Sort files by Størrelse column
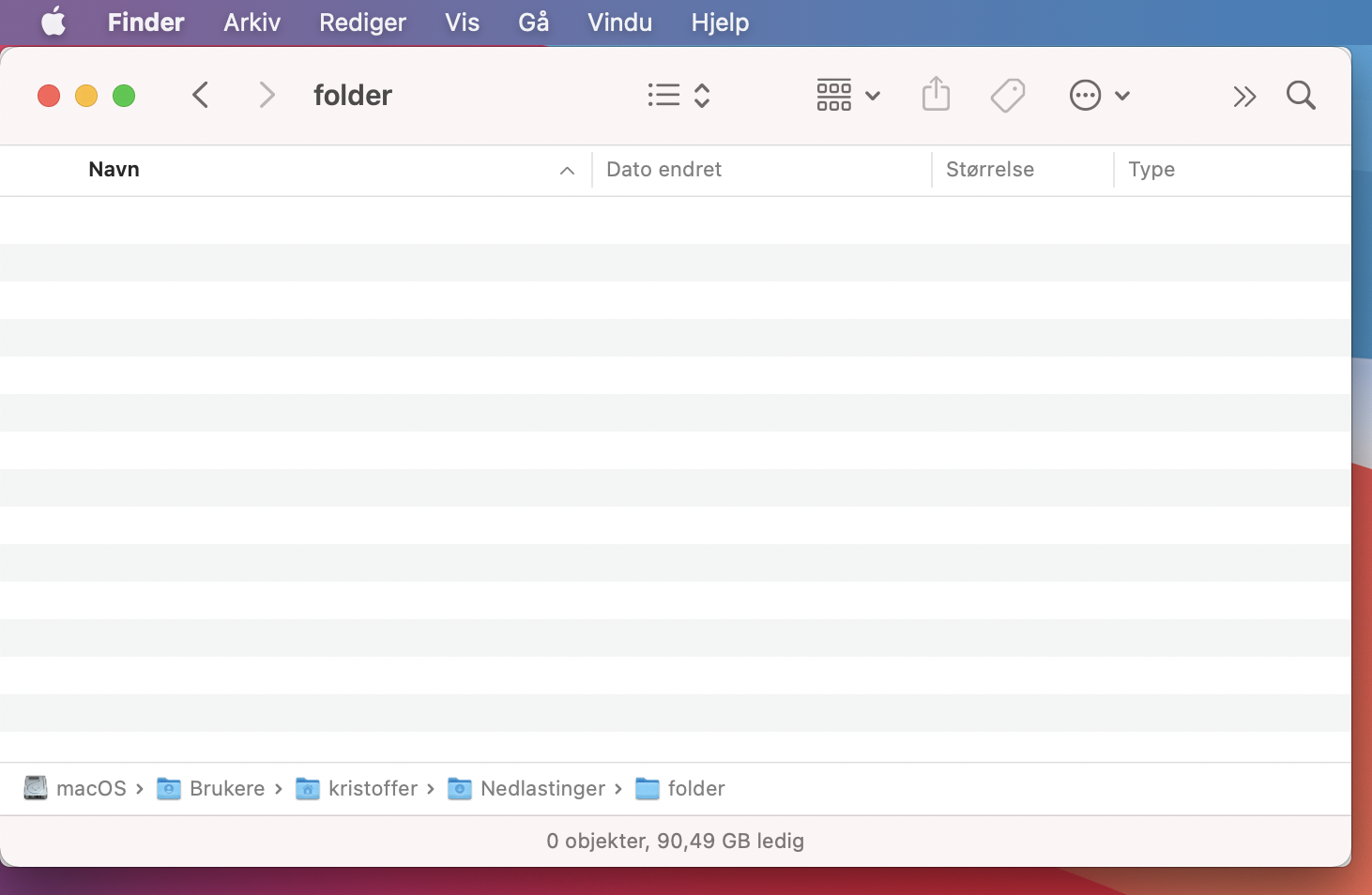 coord(989,170)
